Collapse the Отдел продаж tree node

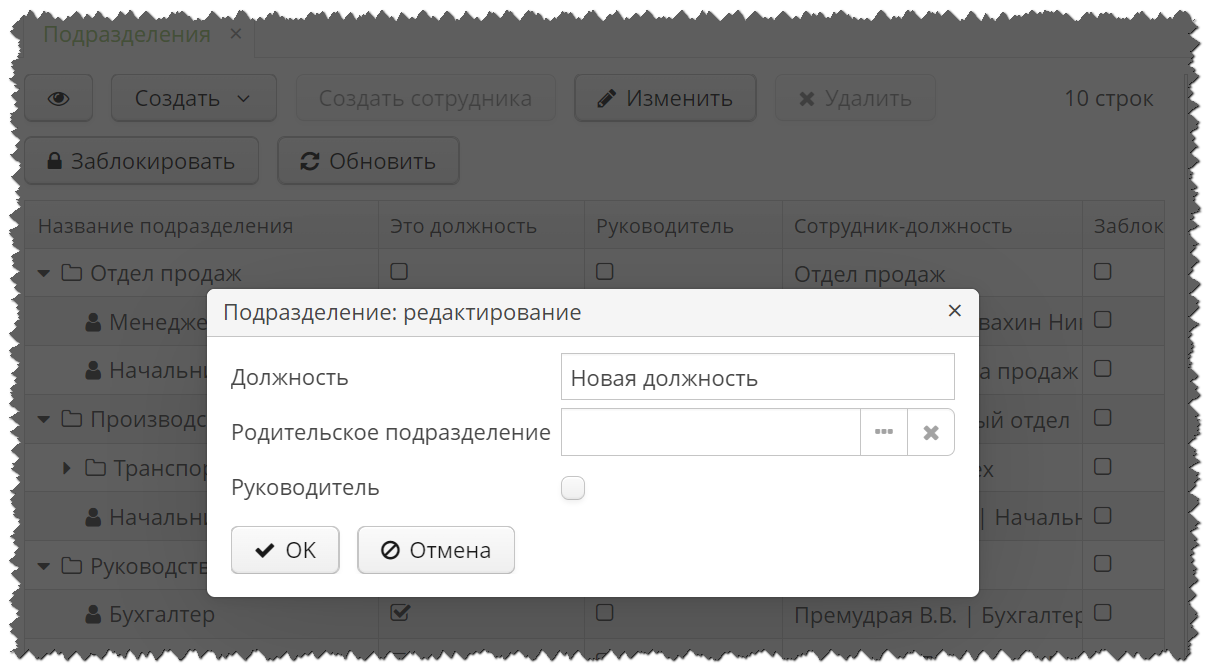43,272
